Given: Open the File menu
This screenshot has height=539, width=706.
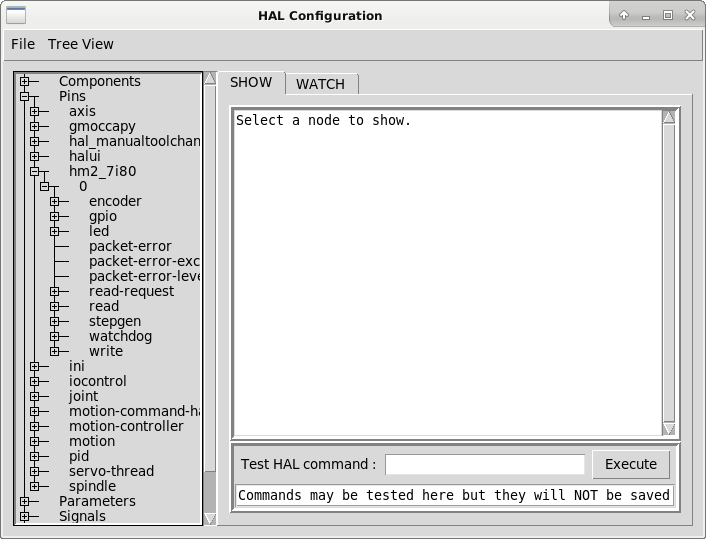Looking at the screenshot, I should [23, 44].
